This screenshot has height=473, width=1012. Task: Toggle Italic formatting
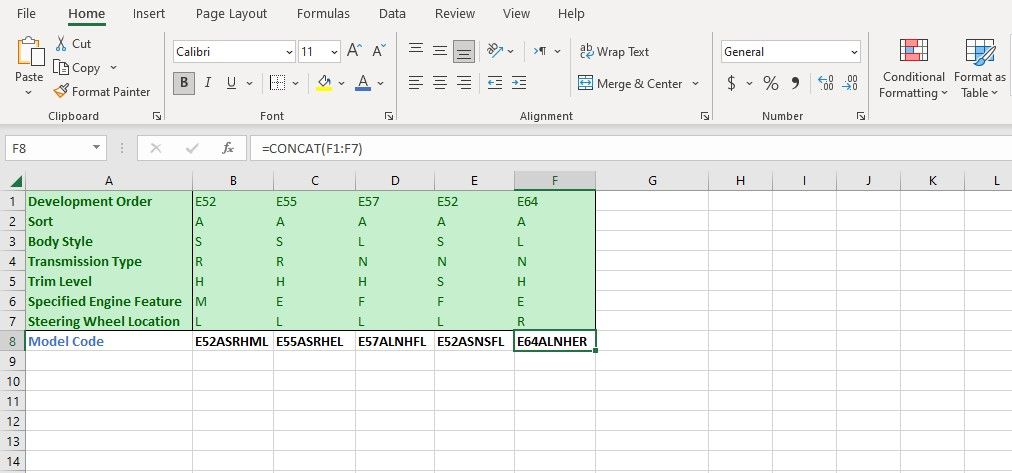(207, 83)
